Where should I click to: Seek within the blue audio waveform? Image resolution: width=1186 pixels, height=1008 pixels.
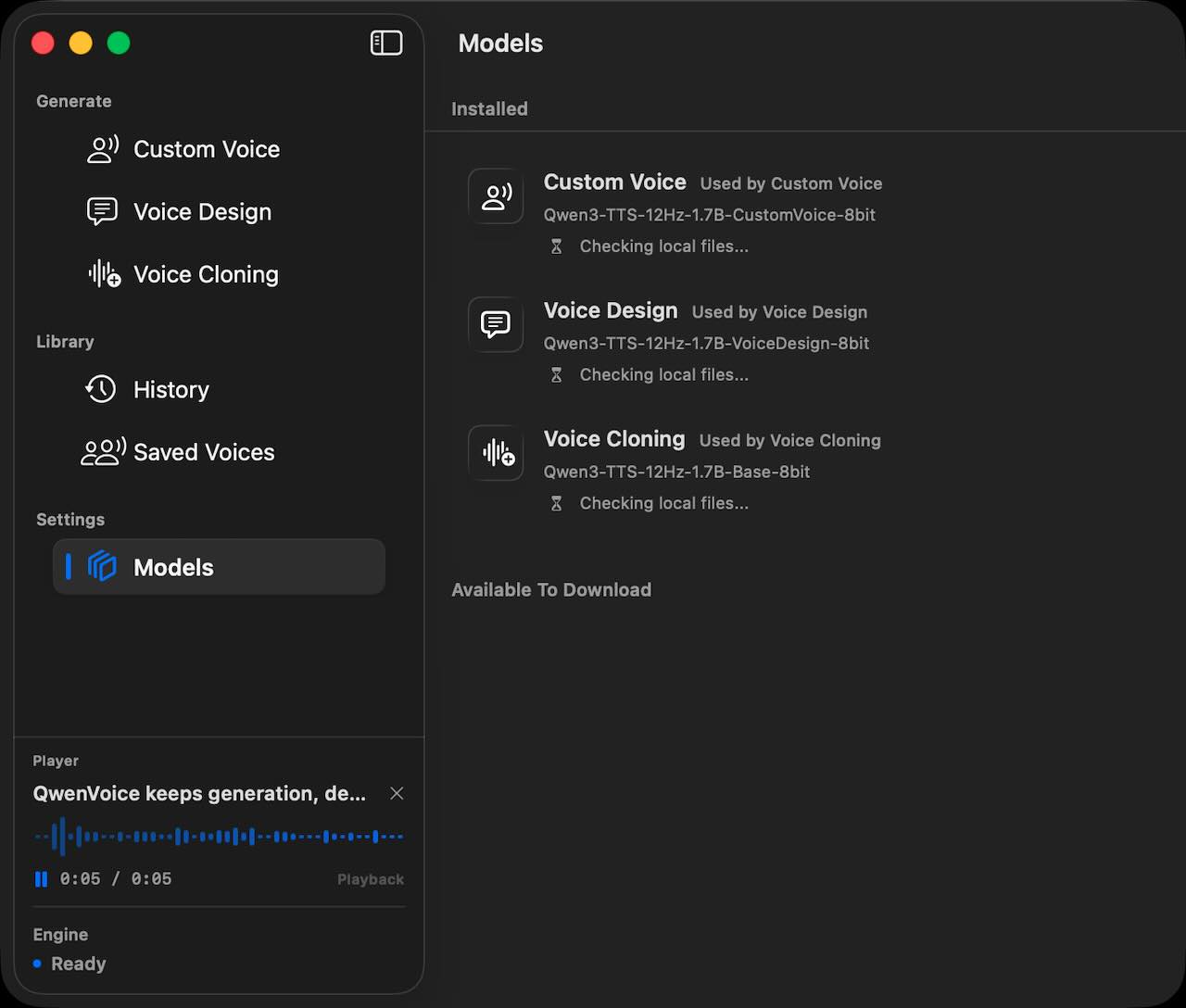tap(219, 837)
